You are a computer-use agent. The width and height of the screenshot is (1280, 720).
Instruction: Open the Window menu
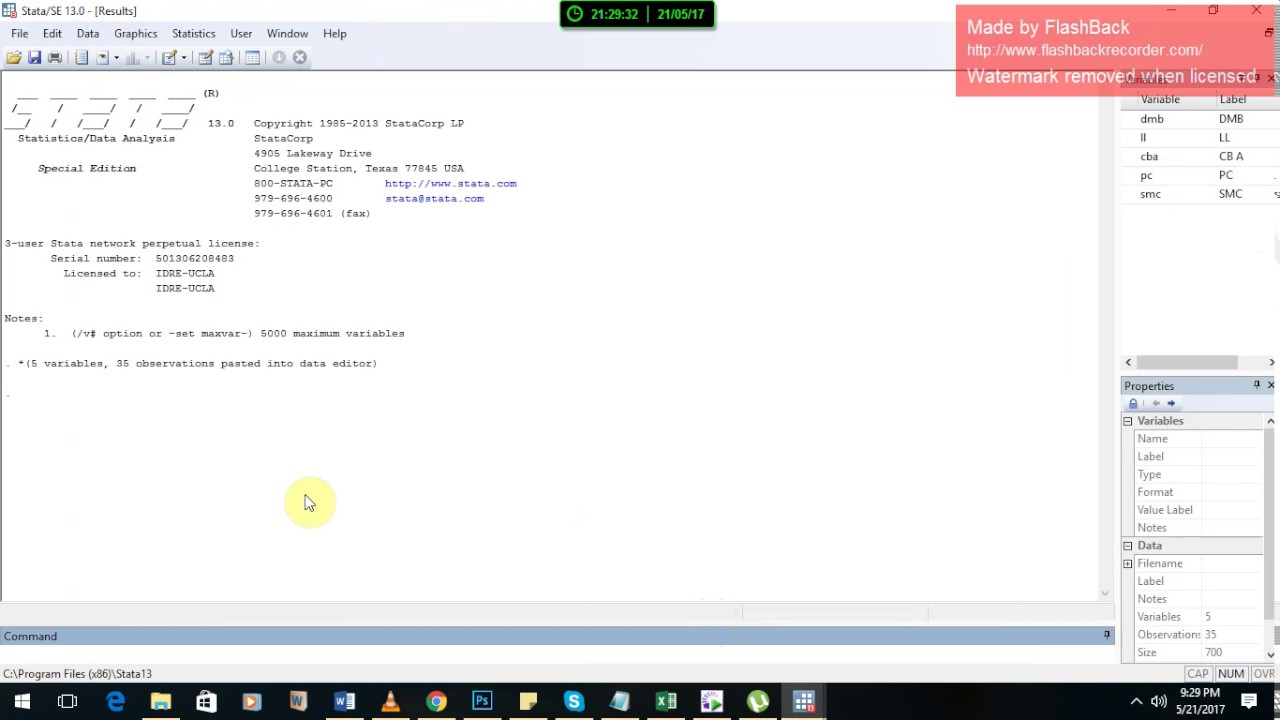tap(287, 33)
